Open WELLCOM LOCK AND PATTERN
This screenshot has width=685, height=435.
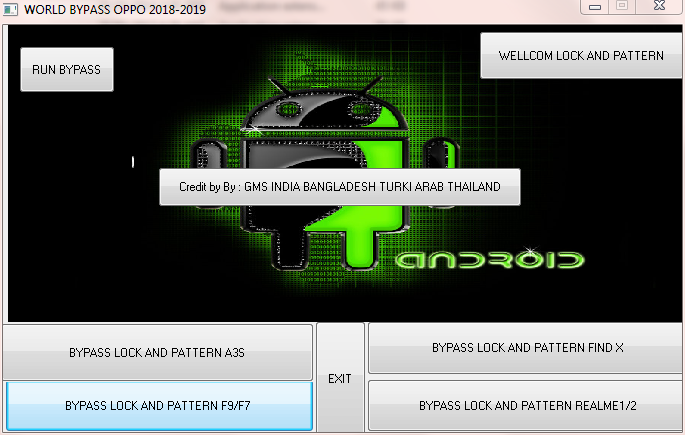[581, 55]
